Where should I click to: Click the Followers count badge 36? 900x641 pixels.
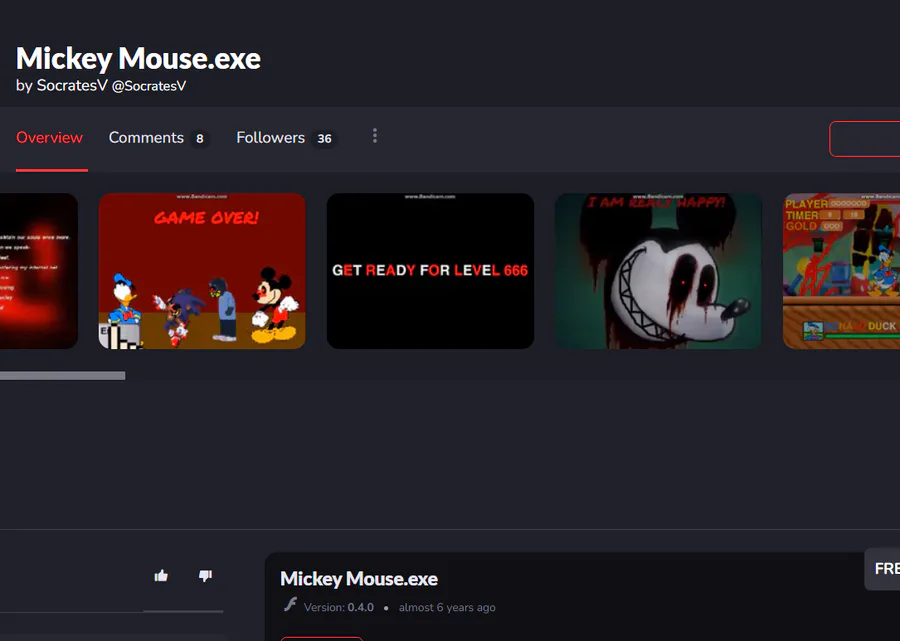tap(324, 139)
